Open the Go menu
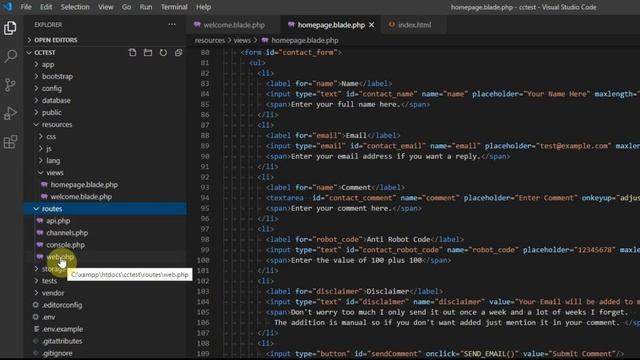This screenshot has width=640, height=360. (x=127, y=7)
